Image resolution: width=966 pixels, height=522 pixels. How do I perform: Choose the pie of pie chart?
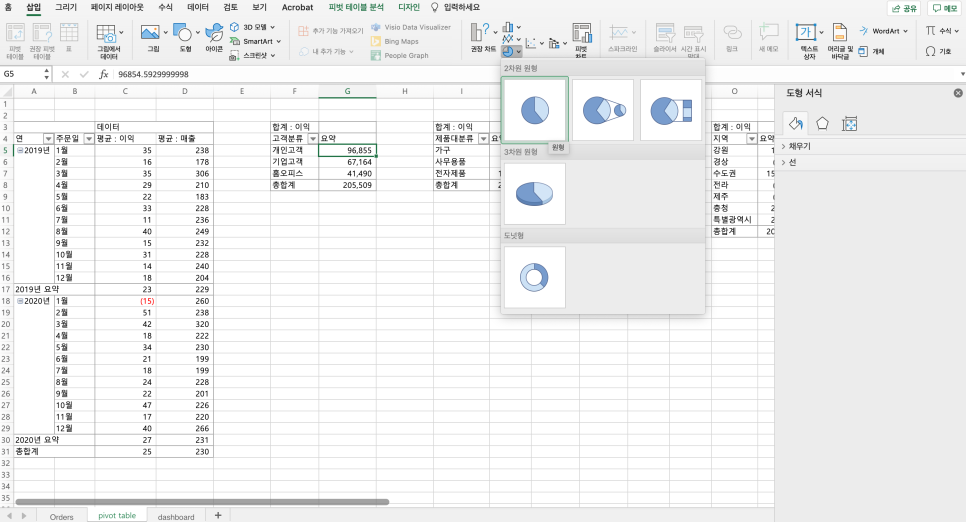603,110
